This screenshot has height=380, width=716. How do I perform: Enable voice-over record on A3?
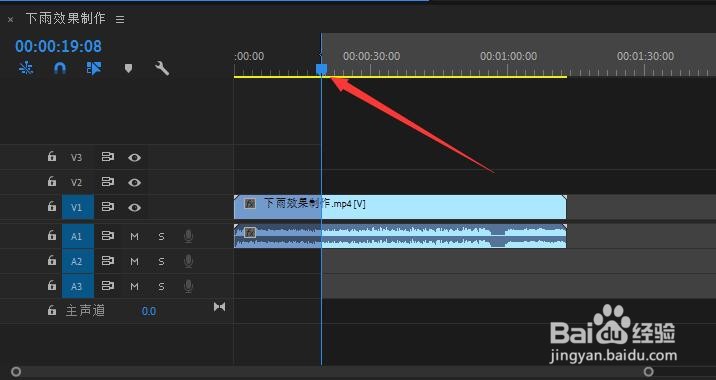coord(188,286)
